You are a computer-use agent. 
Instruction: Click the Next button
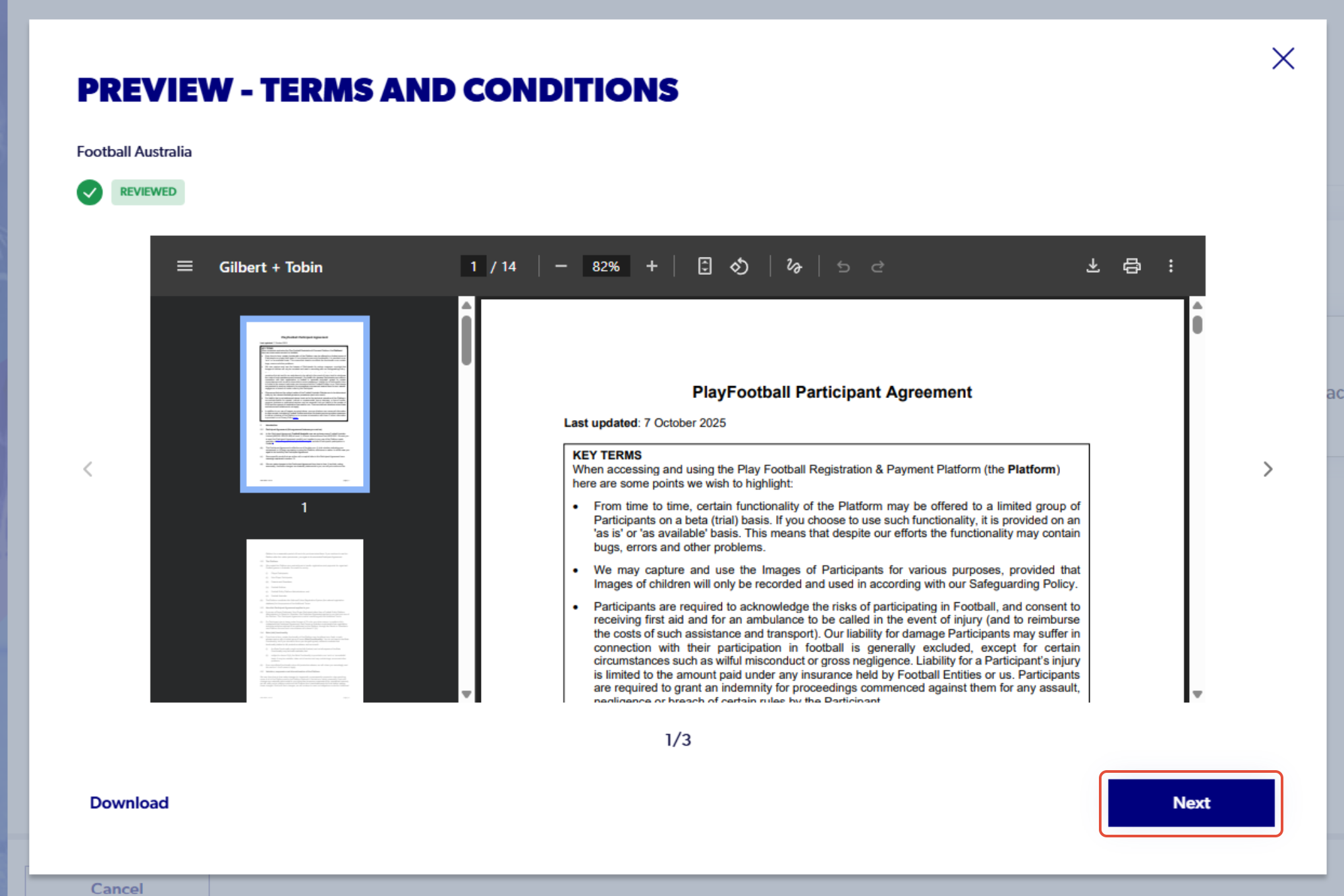(x=1191, y=802)
